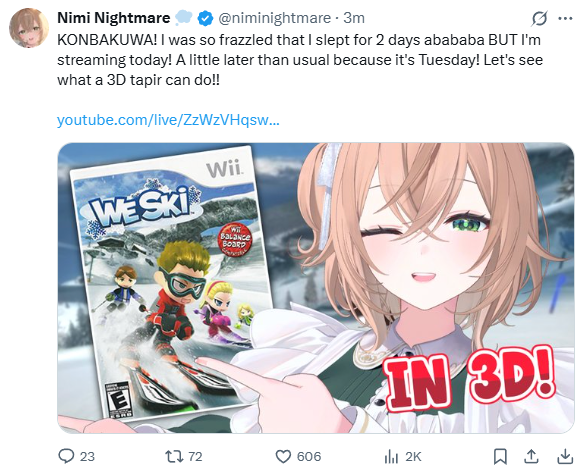Image resolution: width=584 pixels, height=472 pixels.
Task: Click the Grok slashed-circle icon
Action: [539, 18]
